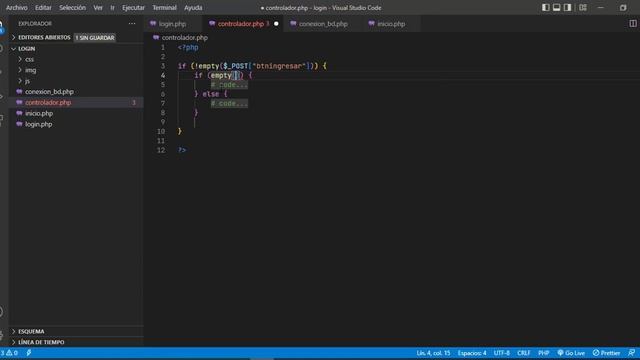The image size is (640, 360).
Task: Open Ejecutar menu
Action: click(x=133, y=8)
